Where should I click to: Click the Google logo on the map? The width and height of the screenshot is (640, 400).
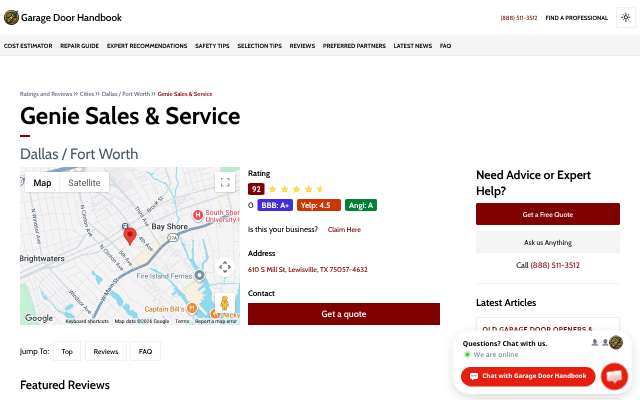[39, 318]
